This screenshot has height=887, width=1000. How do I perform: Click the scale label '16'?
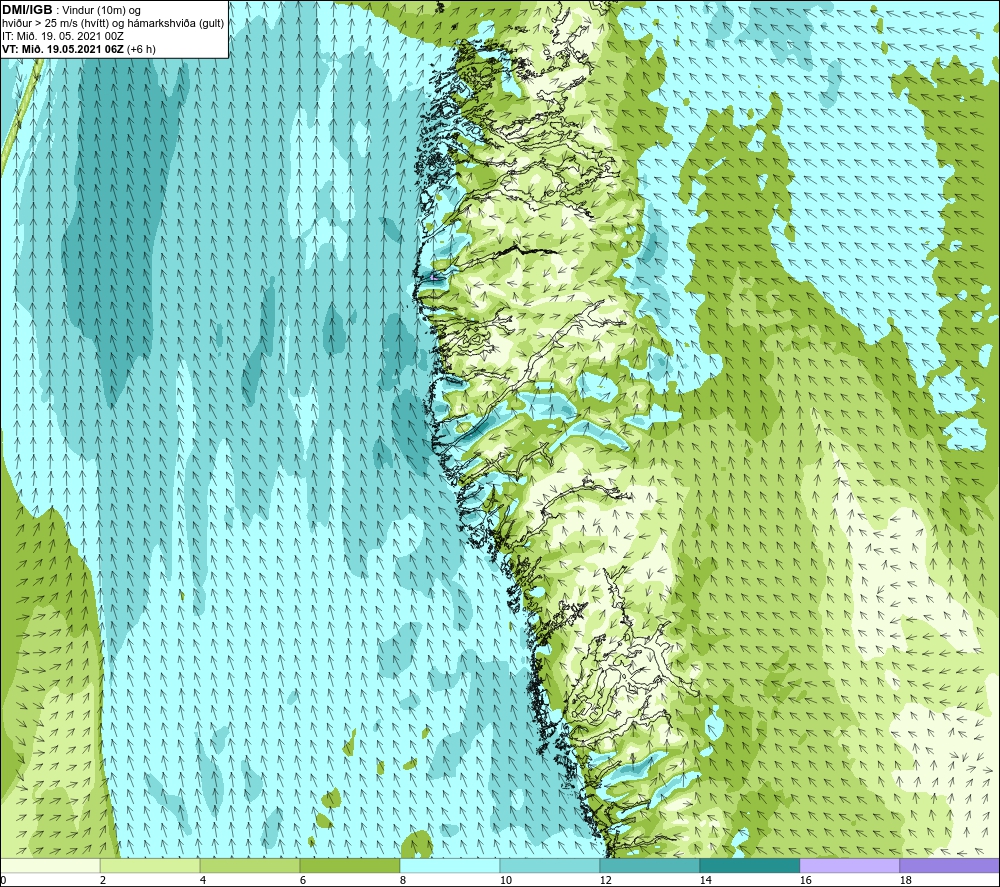pos(805,880)
